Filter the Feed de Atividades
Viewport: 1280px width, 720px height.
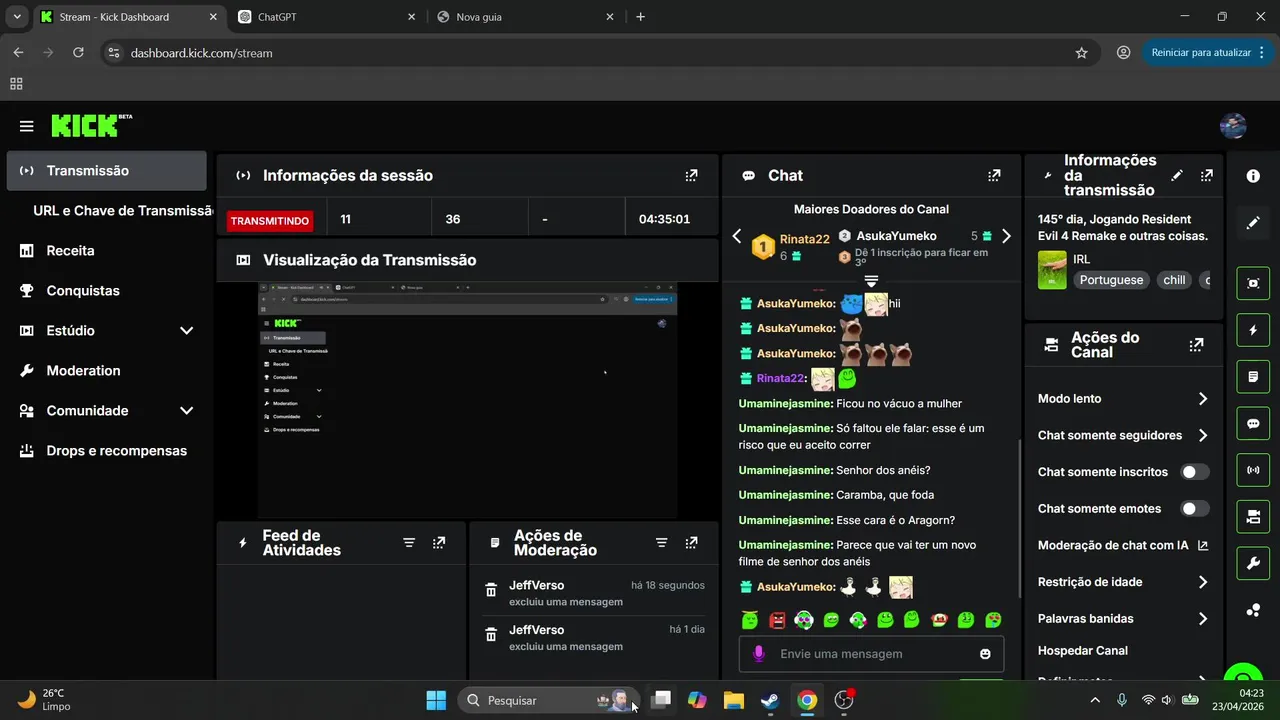[x=409, y=543]
